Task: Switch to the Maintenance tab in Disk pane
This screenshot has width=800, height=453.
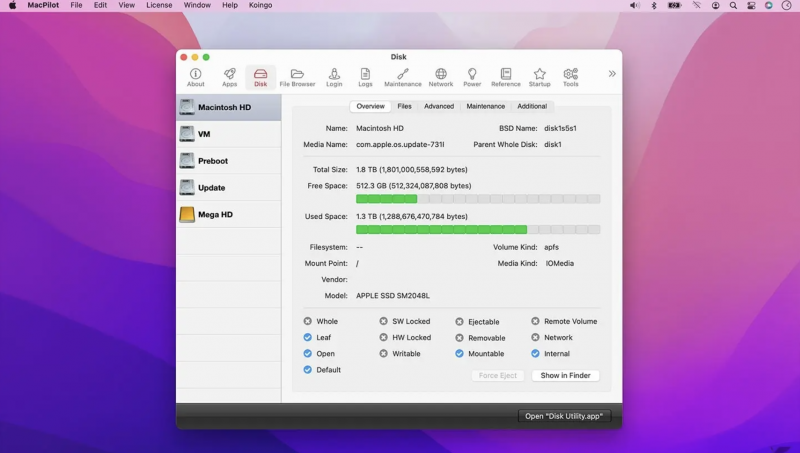Action: pyautogui.click(x=486, y=106)
